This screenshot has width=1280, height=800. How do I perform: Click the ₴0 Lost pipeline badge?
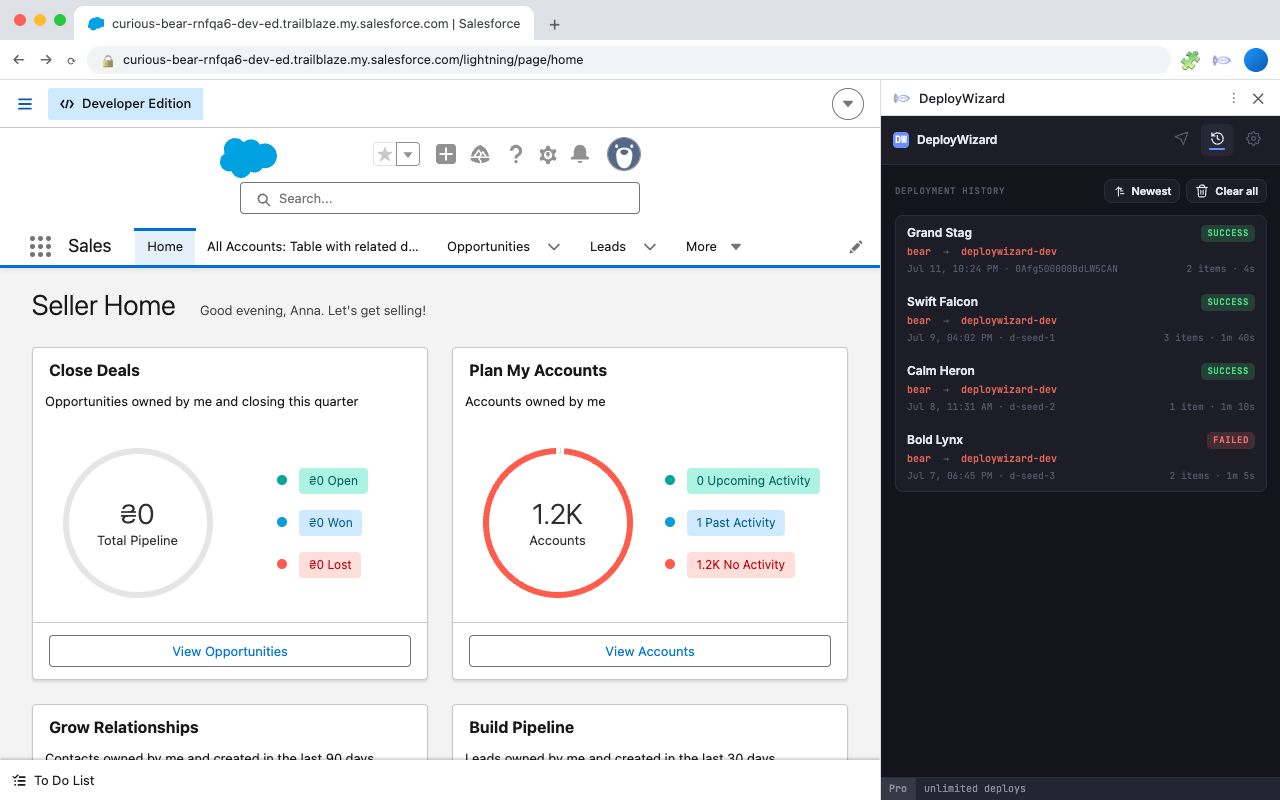330,565
